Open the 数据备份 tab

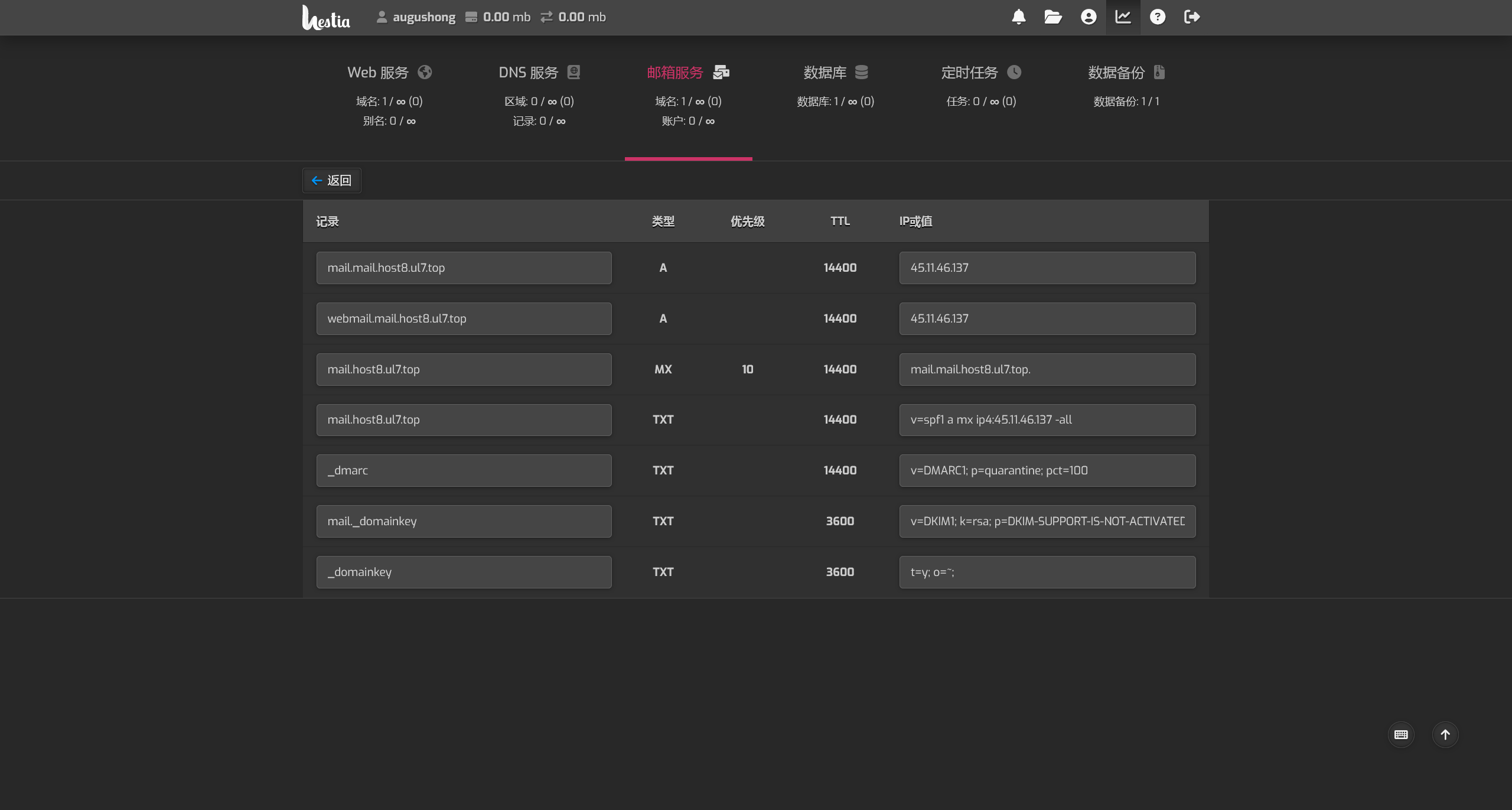click(1126, 73)
